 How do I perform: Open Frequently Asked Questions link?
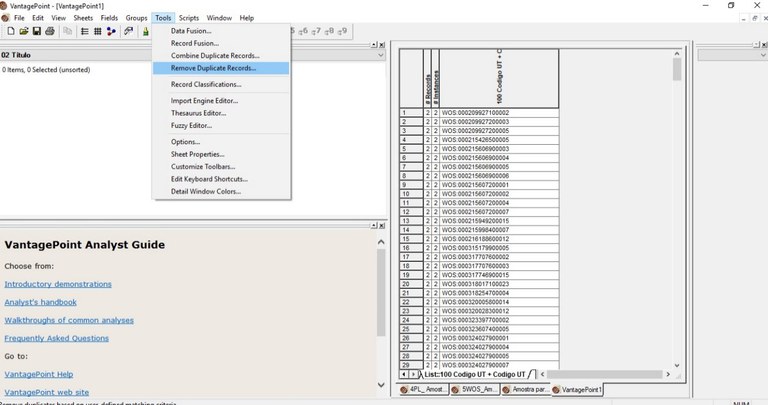point(56,338)
